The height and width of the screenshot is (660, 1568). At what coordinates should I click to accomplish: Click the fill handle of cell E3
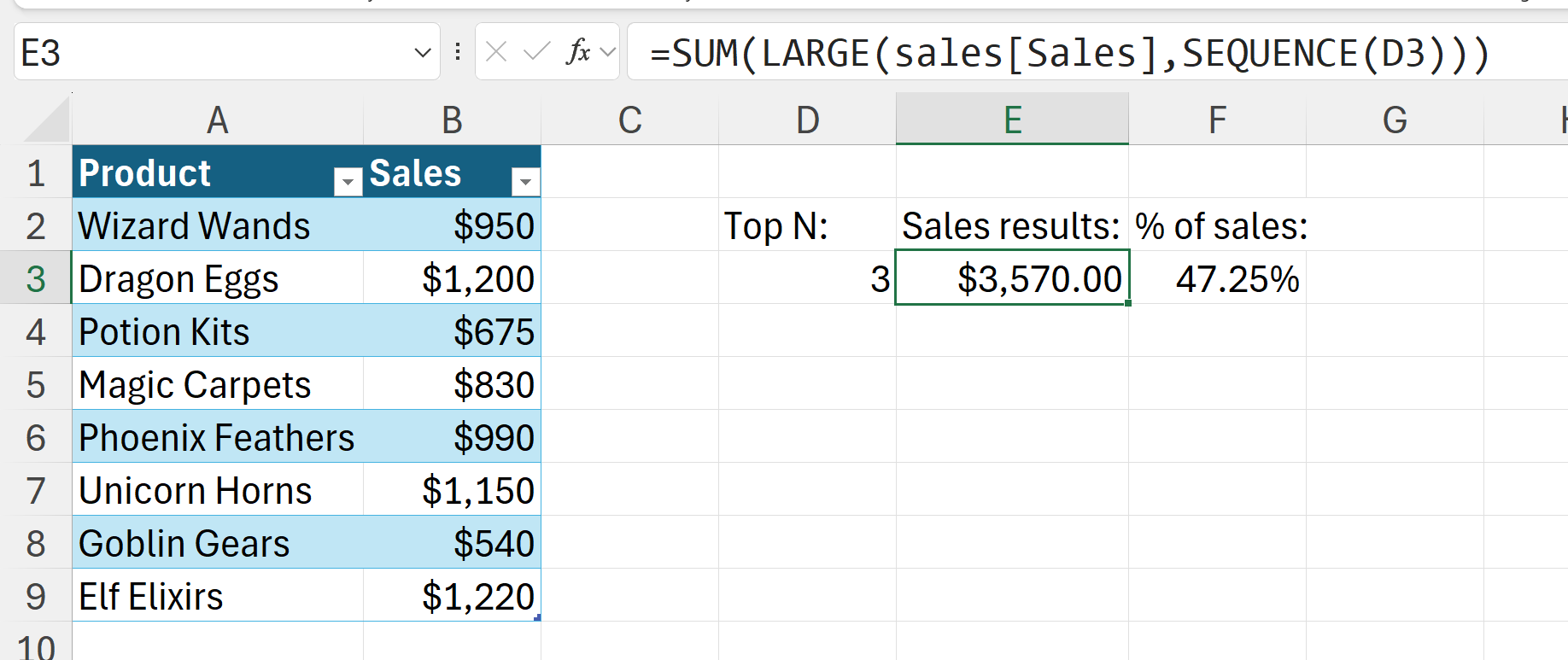pyautogui.click(x=1128, y=303)
